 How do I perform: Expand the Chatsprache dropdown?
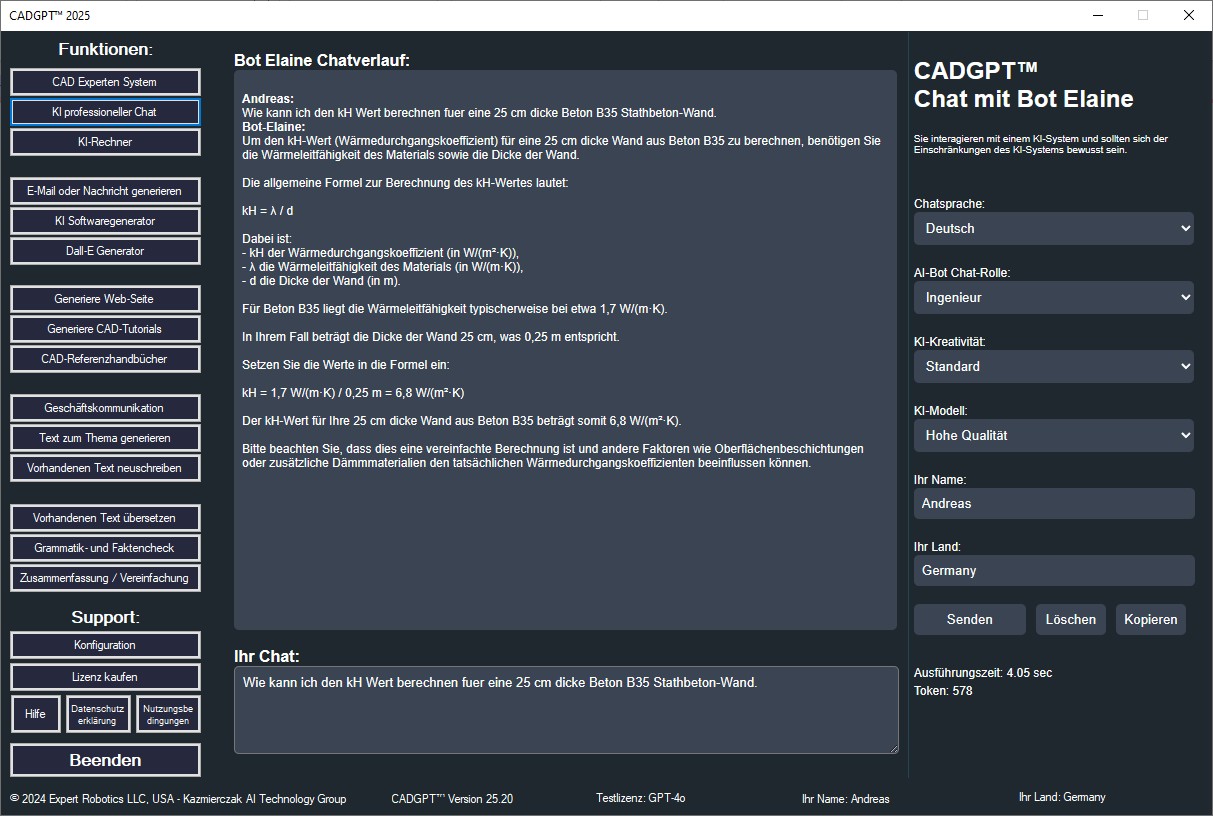point(1054,228)
